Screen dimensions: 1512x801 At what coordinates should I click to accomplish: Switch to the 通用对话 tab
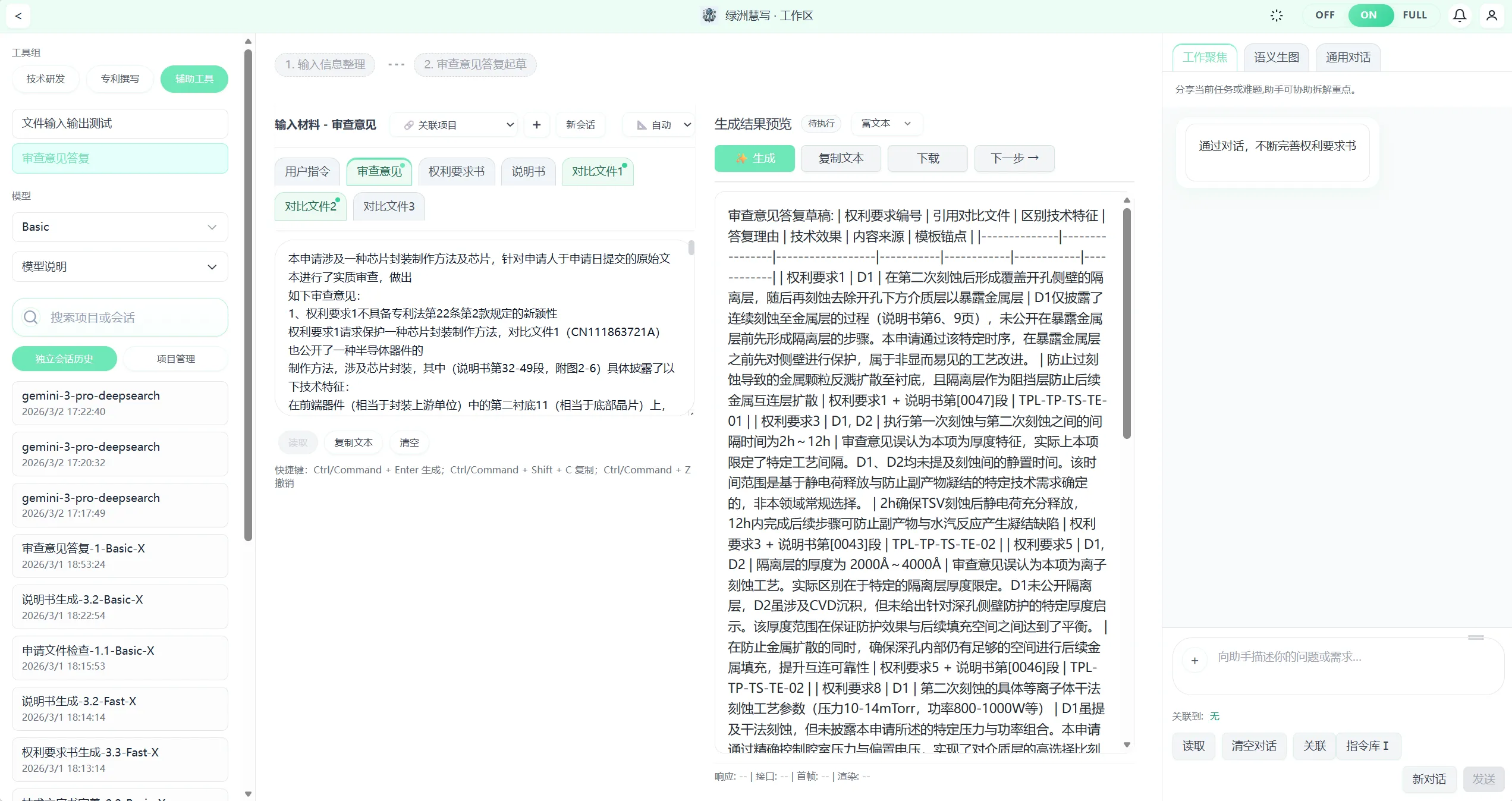pyautogui.click(x=1348, y=58)
